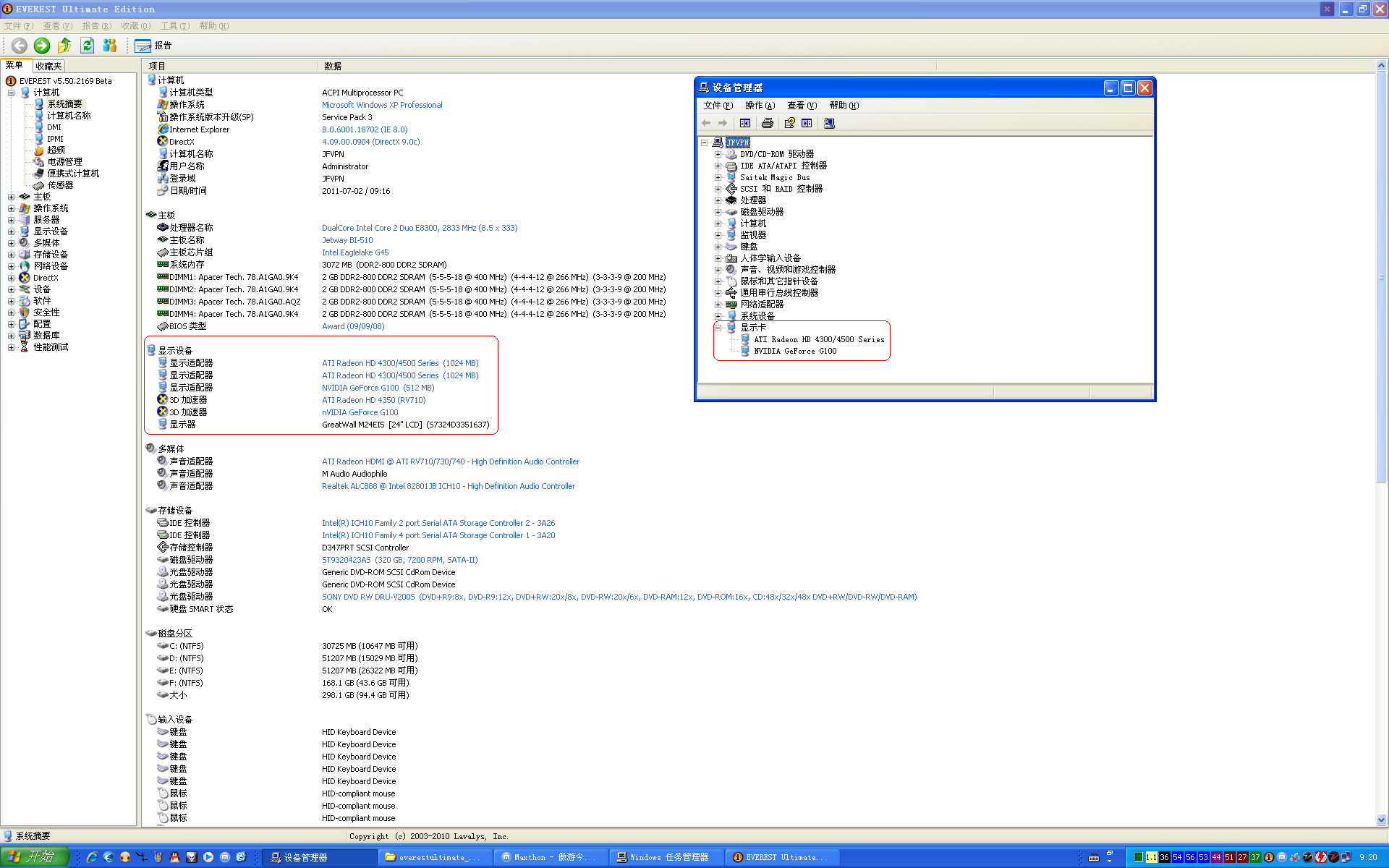This screenshot has width=1389, height=868.
Task: Open 操作 menu in Device Manager
Action: point(760,106)
